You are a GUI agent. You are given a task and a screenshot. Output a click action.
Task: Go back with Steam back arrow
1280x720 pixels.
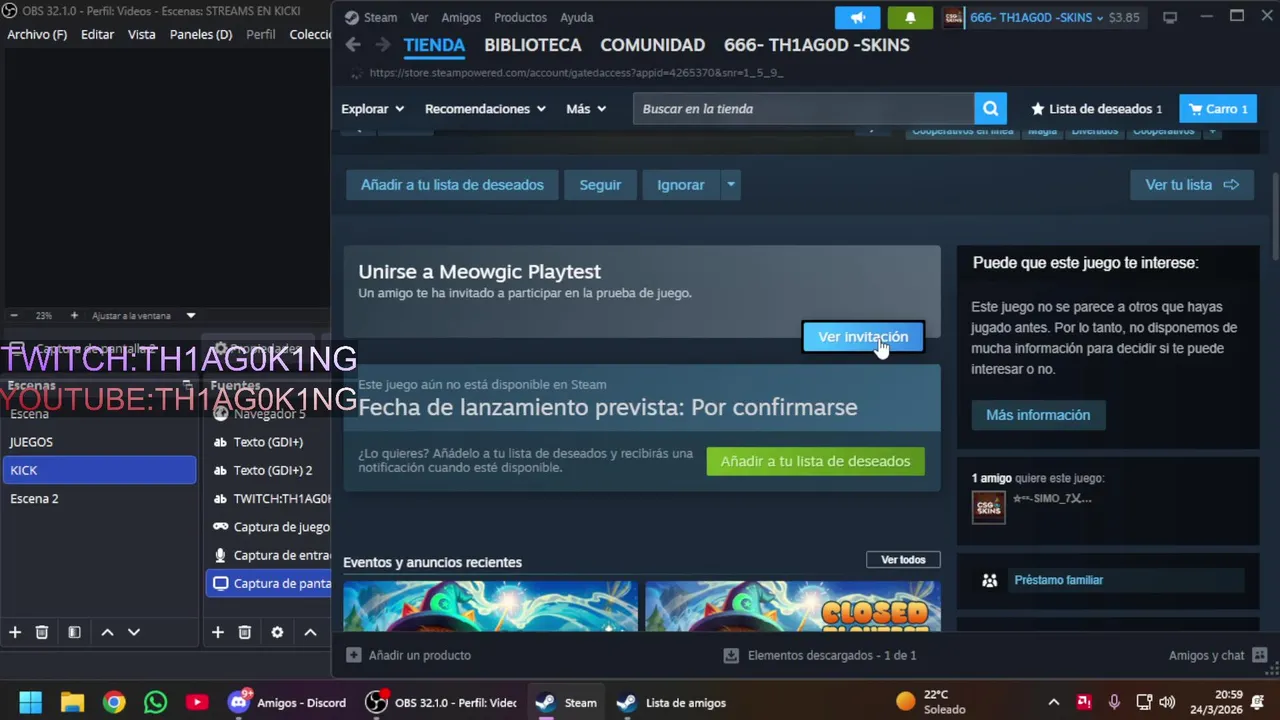(x=352, y=45)
